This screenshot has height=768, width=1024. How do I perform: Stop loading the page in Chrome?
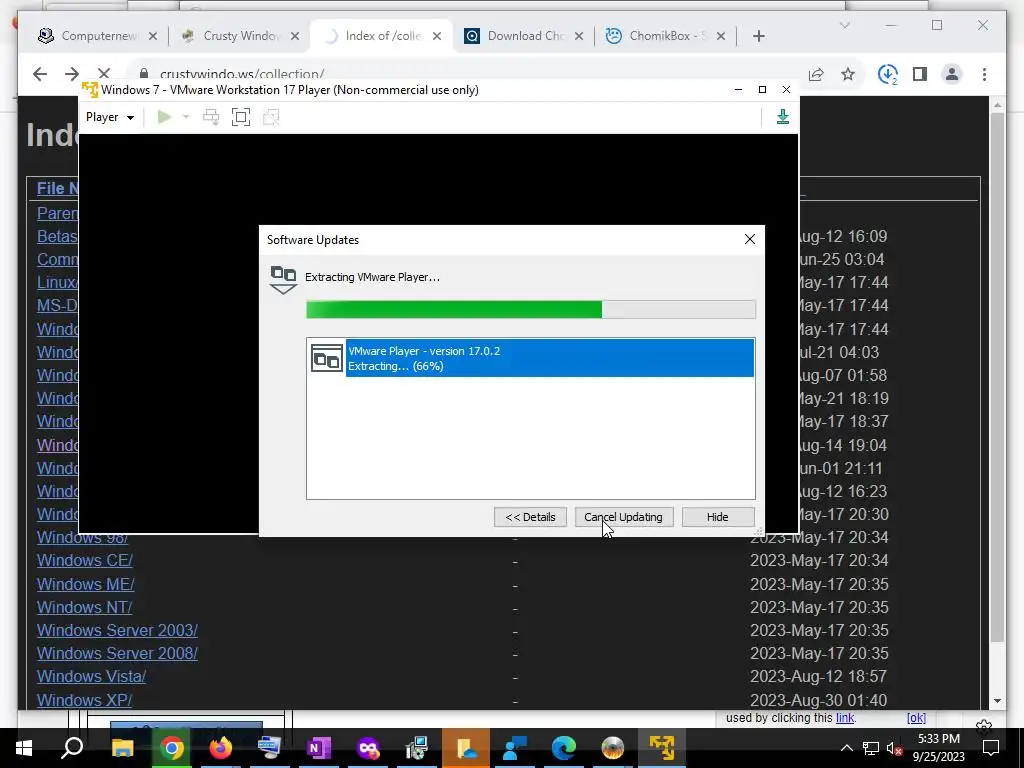click(x=104, y=74)
